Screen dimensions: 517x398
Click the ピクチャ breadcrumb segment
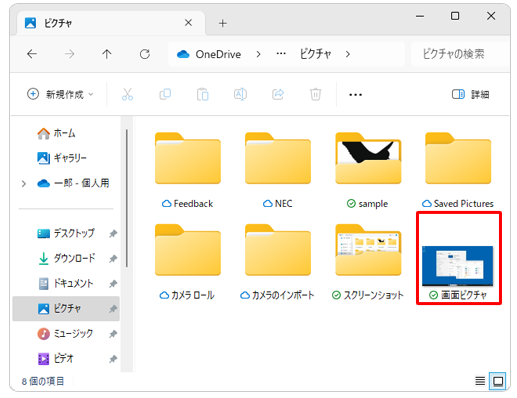(315, 54)
